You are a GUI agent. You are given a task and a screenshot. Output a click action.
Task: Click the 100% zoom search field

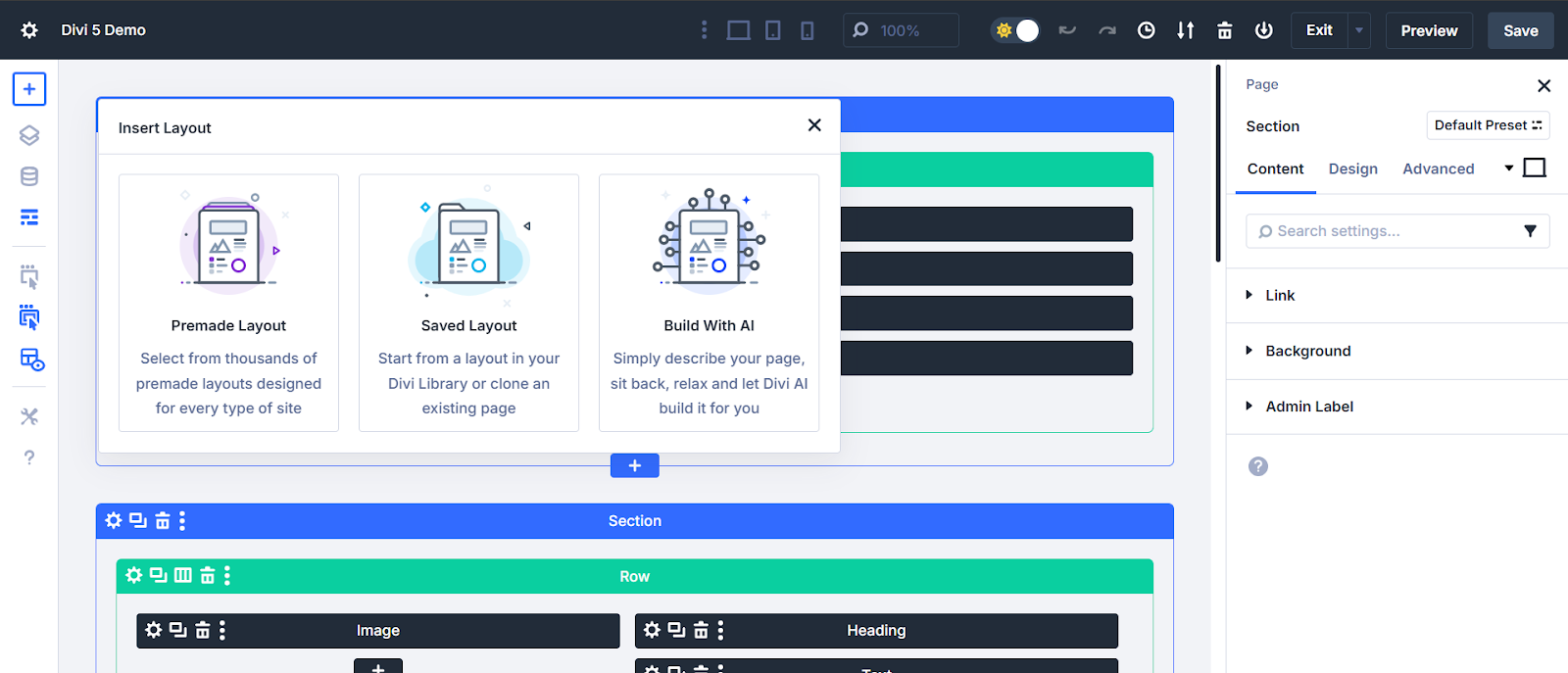click(x=901, y=30)
